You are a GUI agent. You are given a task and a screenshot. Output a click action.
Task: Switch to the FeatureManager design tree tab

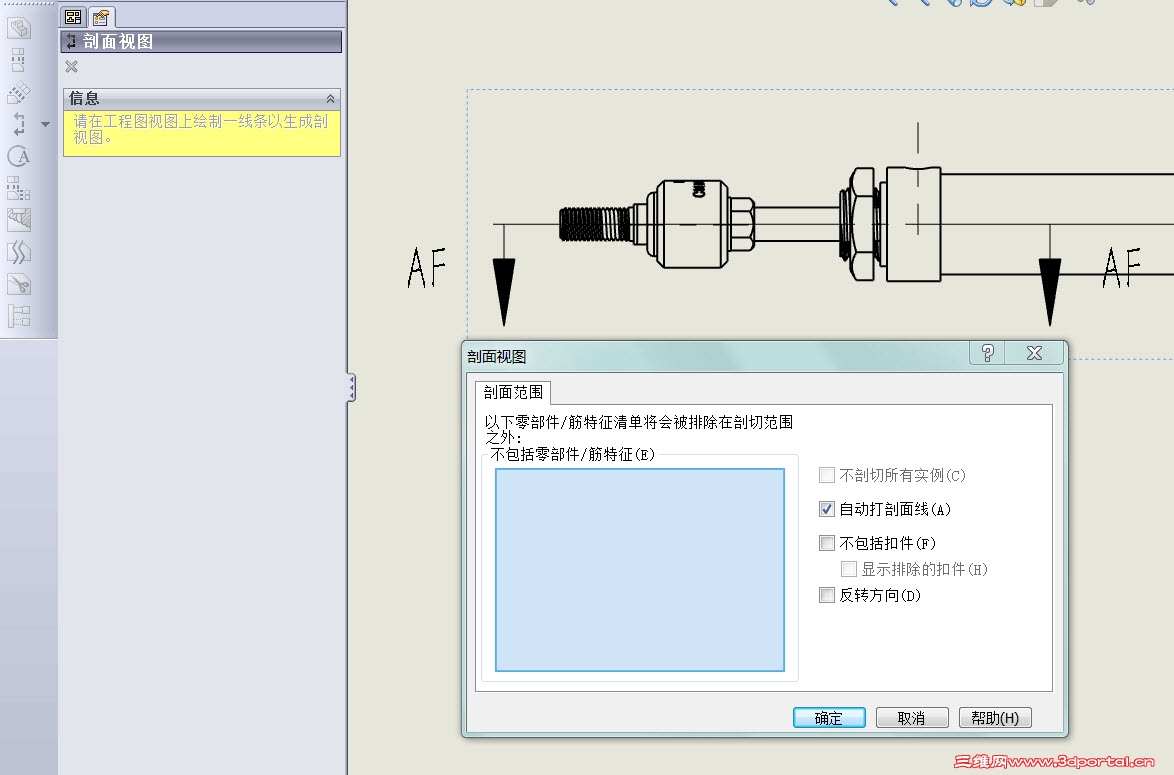click(x=73, y=16)
